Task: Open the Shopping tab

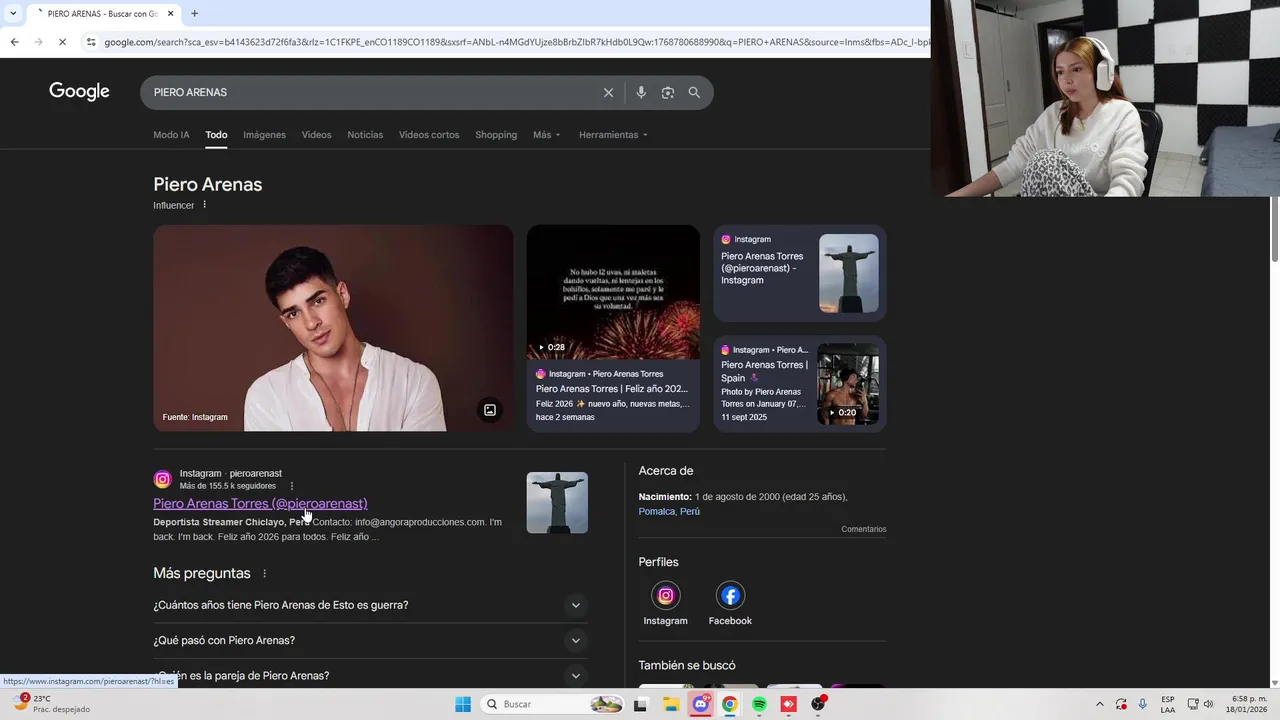Action: click(496, 135)
